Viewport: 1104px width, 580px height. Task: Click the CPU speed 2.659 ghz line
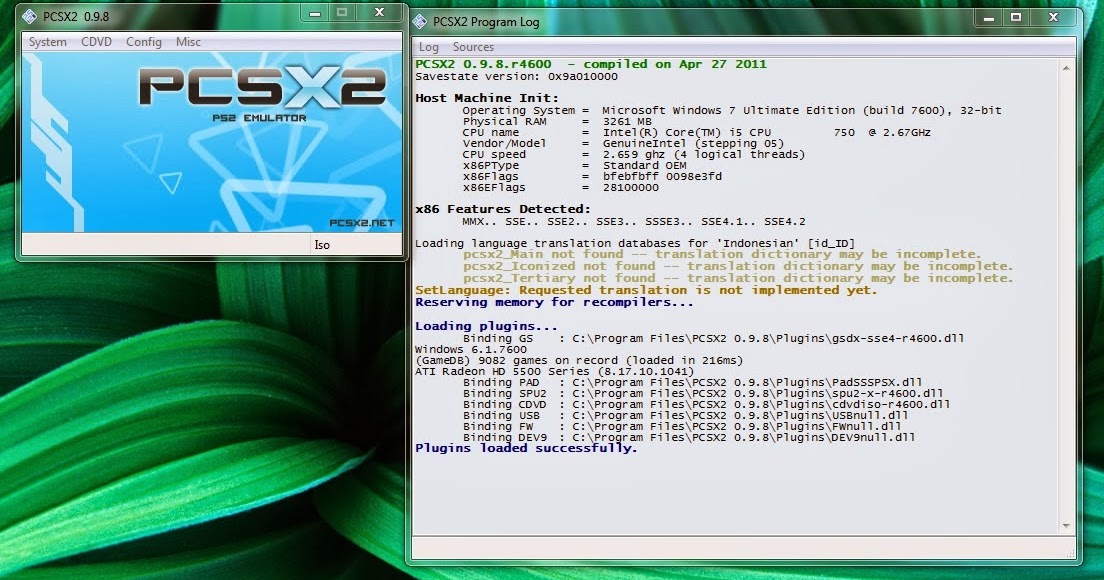(633, 154)
